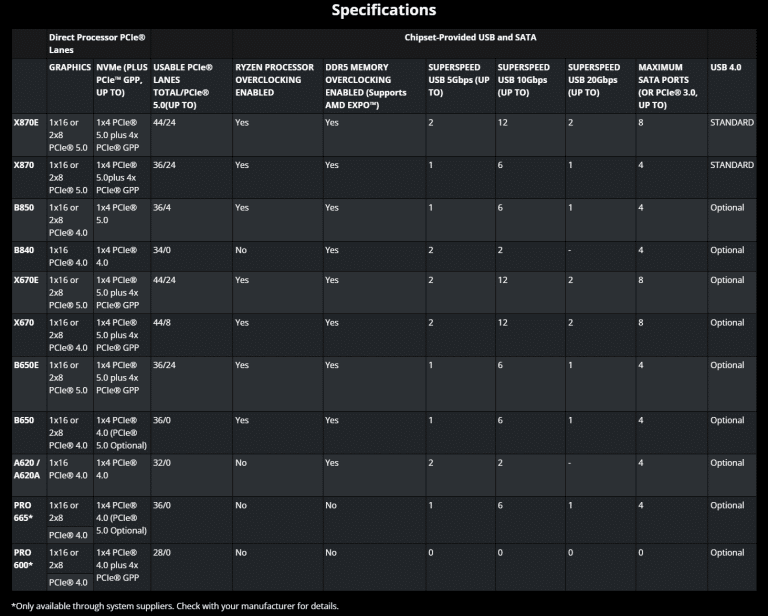The image size is (768, 616).
Task: Select the 44/8 usable lanes cell
Action: (x=163, y=323)
